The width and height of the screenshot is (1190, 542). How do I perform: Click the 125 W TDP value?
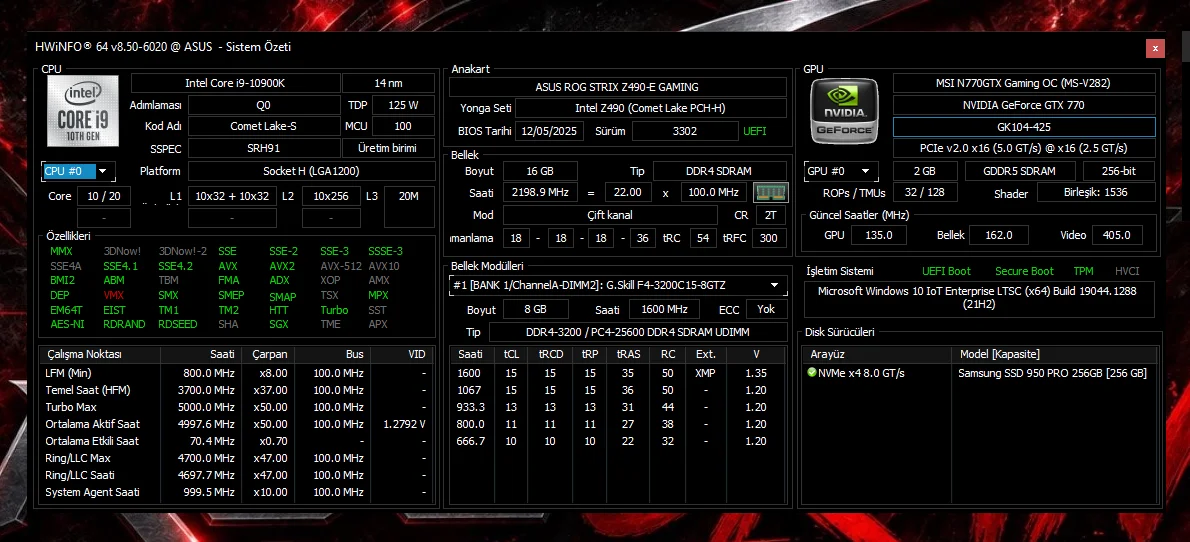tap(403, 105)
